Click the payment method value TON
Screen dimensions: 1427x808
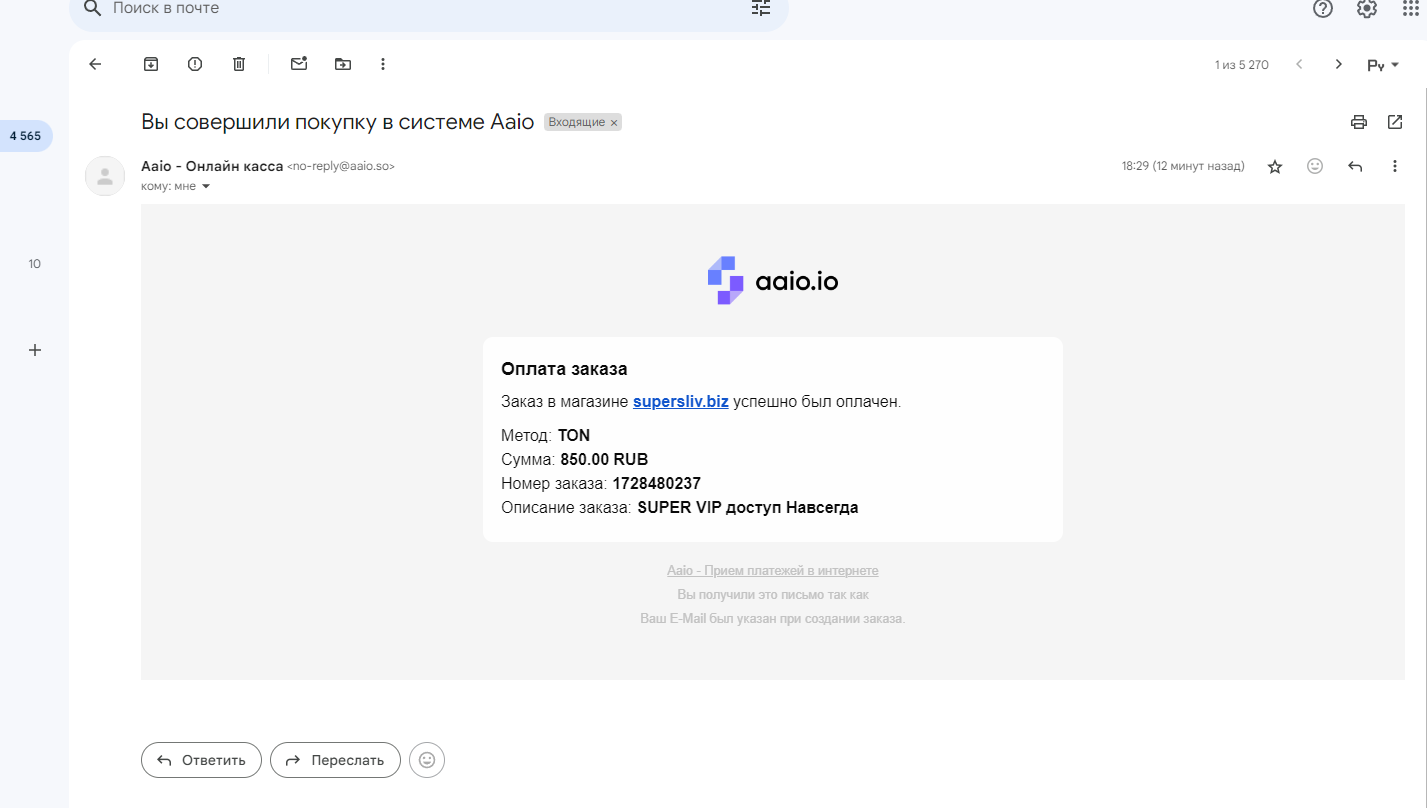[574, 436]
